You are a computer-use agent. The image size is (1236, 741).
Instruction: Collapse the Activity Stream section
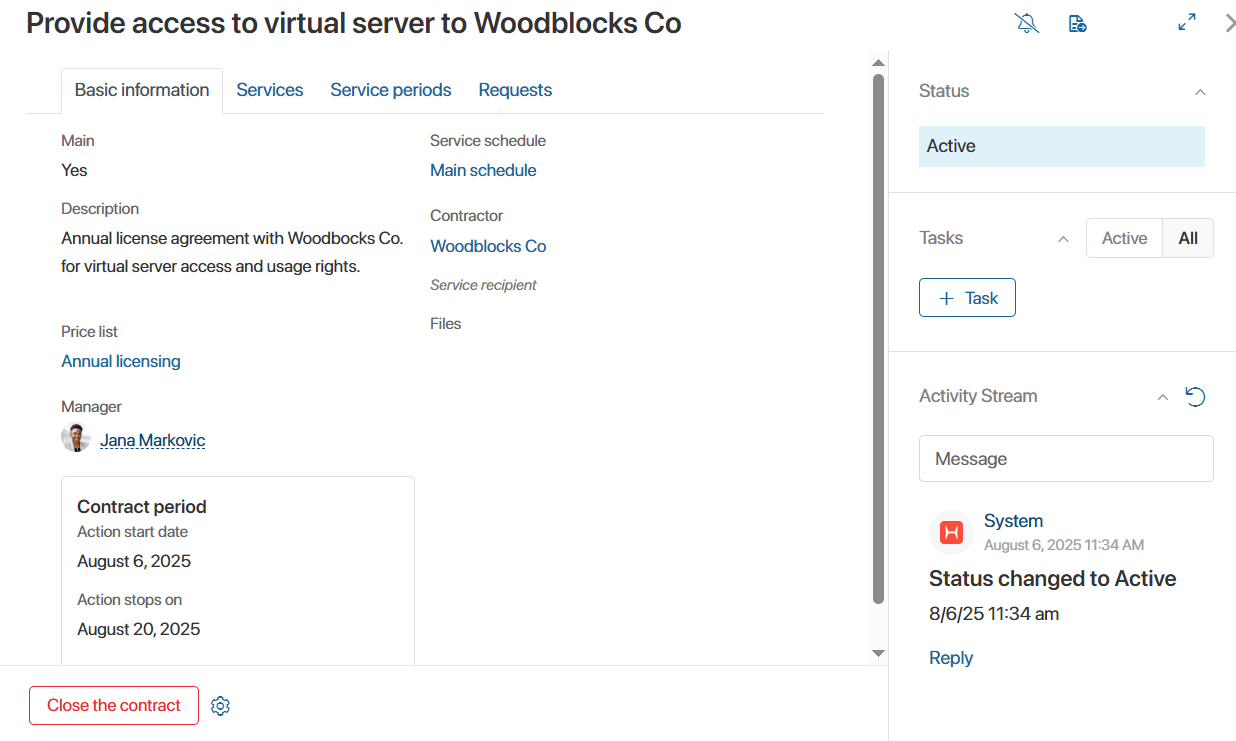[1162, 397]
